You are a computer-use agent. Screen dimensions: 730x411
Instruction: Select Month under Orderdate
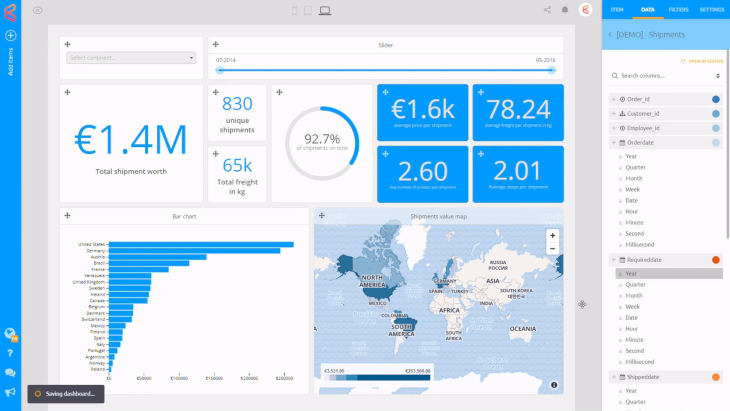(x=633, y=178)
